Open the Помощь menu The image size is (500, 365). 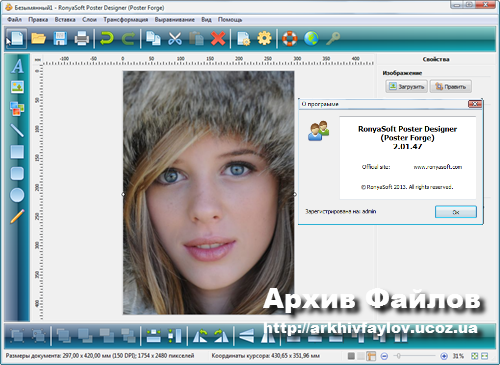[230, 20]
